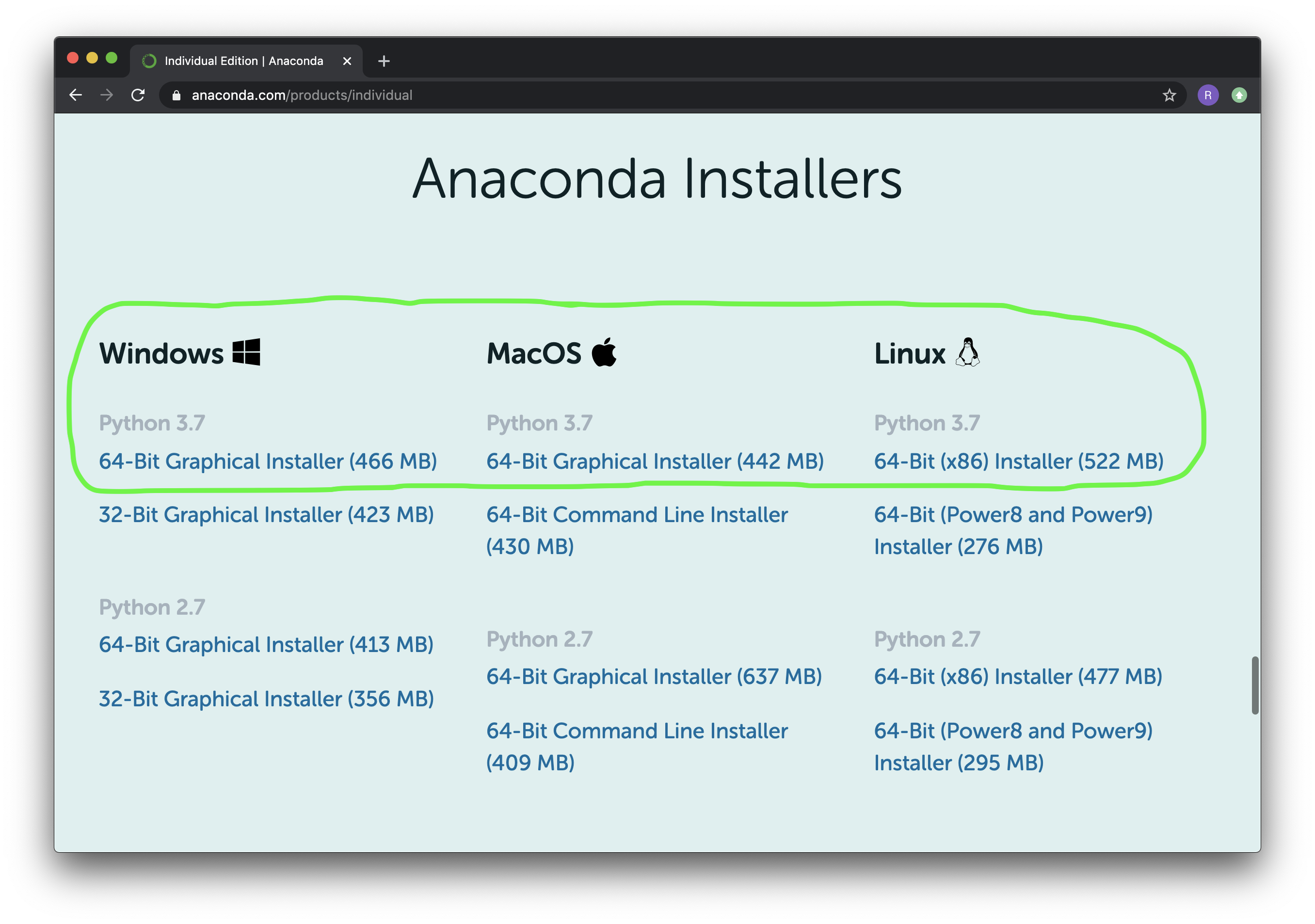Click the Apple logo beside MacOS
This screenshot has width=1315, height=924.
point(604,351)
